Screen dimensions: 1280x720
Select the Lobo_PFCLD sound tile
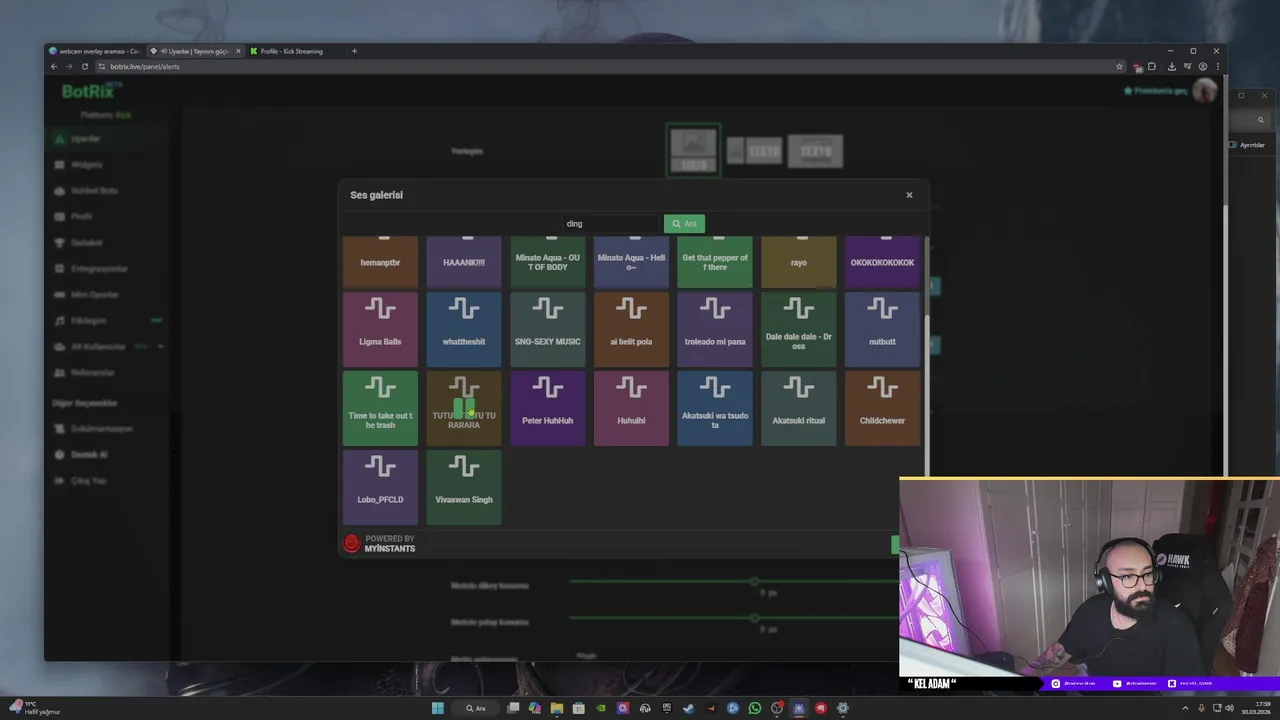coord(380,487)
